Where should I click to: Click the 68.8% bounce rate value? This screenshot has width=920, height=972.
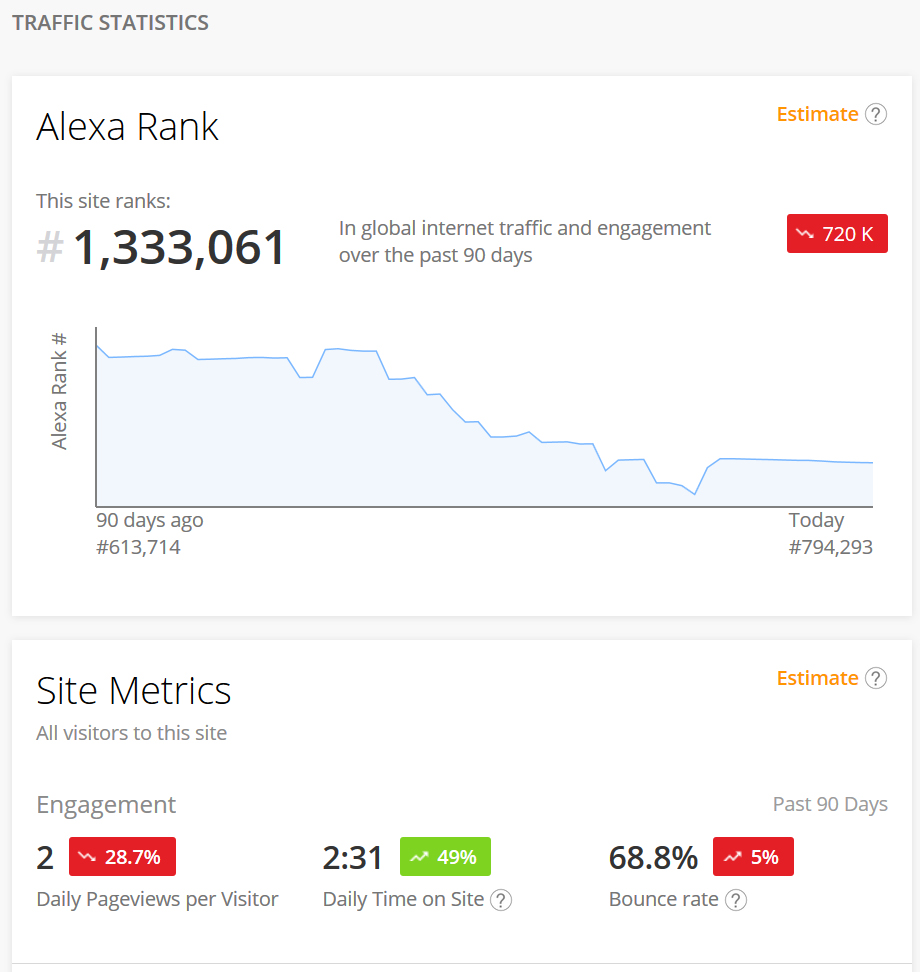coord(653,858)
